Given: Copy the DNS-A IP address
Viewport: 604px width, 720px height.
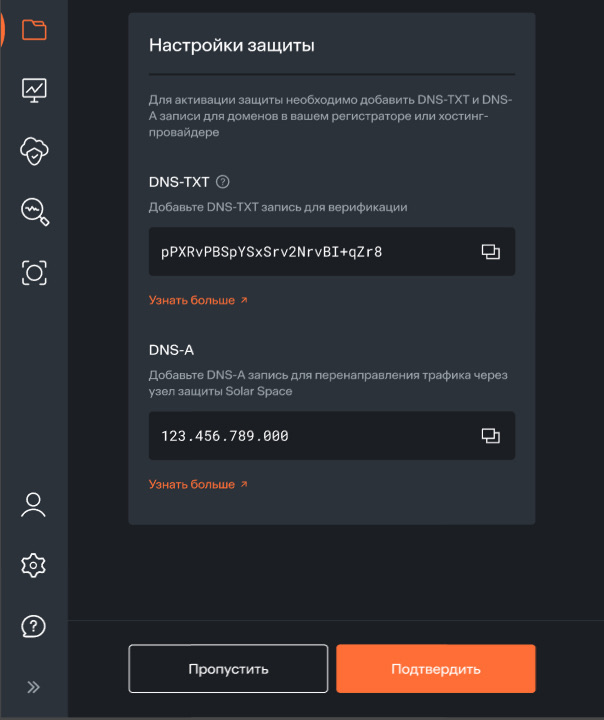Looking at the screenshot, I should pos(490,436).
